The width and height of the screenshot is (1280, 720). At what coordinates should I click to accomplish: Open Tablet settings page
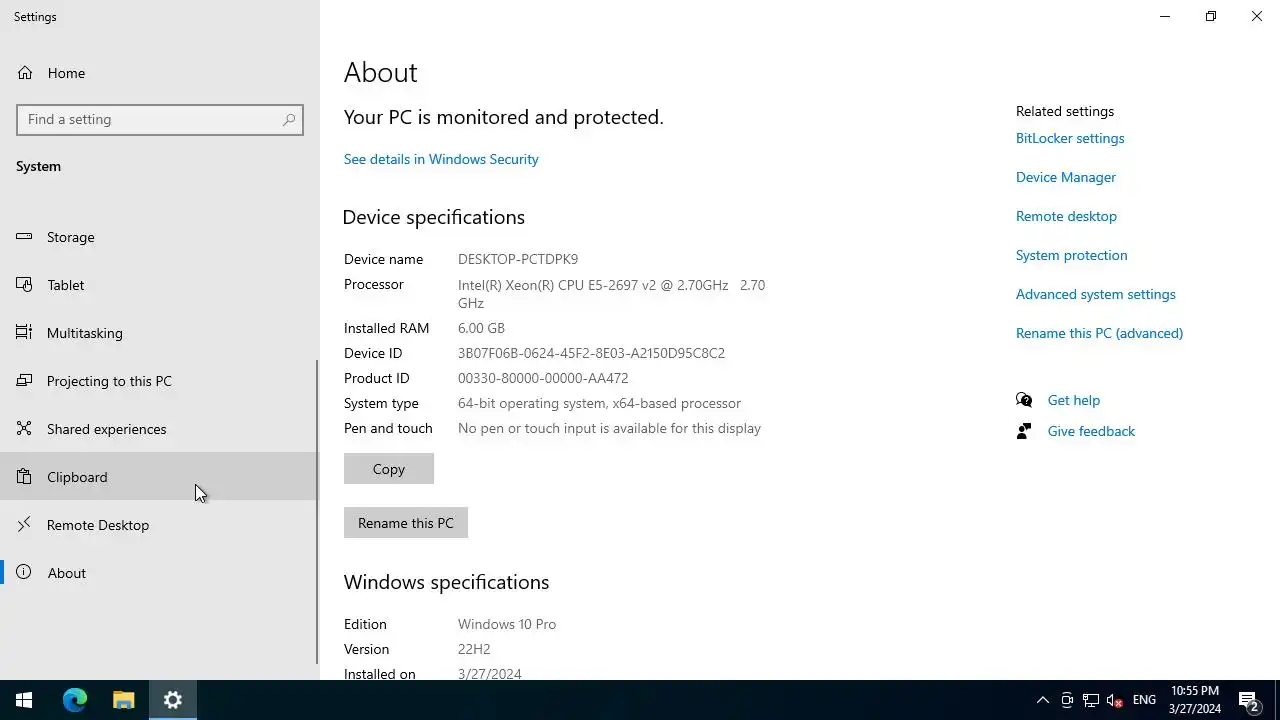coord(158,285)
